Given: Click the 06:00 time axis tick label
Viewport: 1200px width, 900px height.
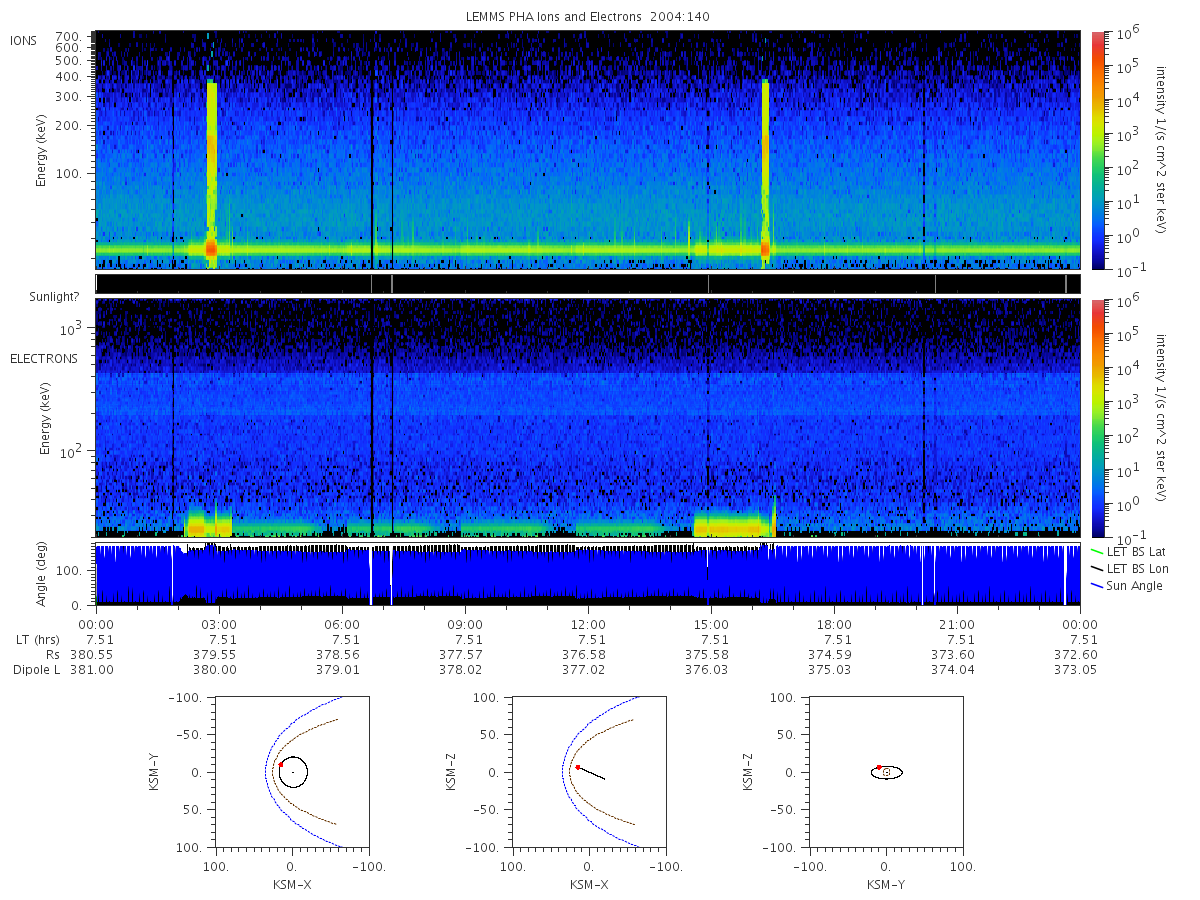Looking at the screenshot, I should pyautogui.click(x=343, y=624).
